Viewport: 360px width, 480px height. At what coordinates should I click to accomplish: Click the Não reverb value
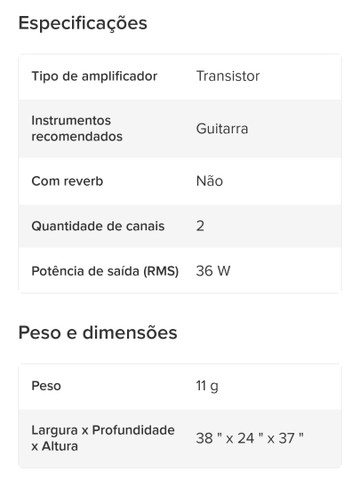point(209,181)
